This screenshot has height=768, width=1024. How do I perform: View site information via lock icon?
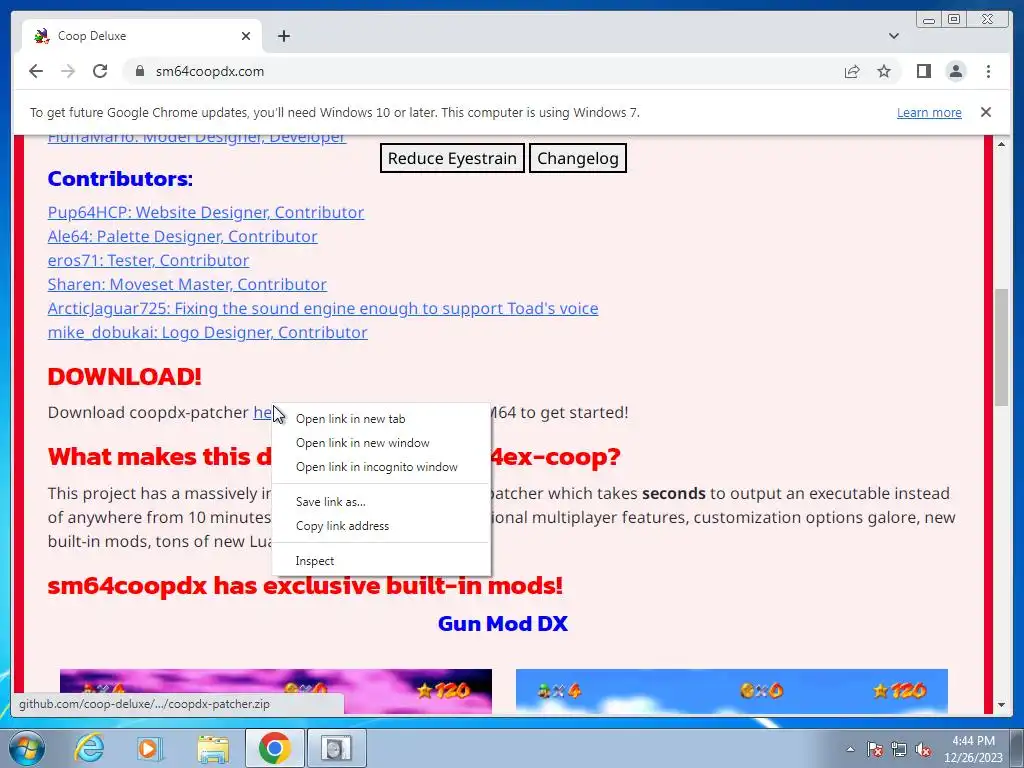click(139, 71)
